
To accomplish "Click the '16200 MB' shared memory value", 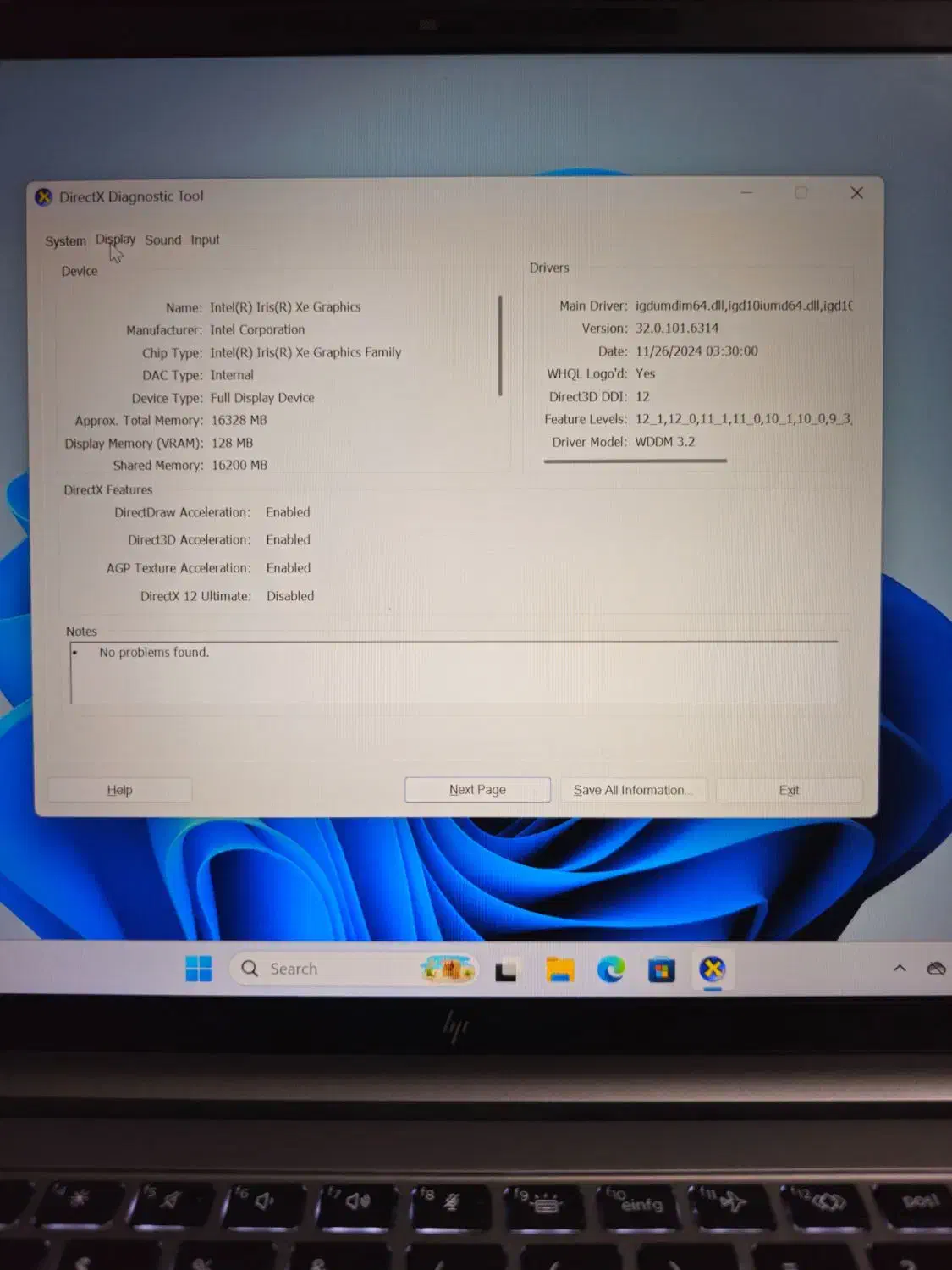I will point(239,466).
